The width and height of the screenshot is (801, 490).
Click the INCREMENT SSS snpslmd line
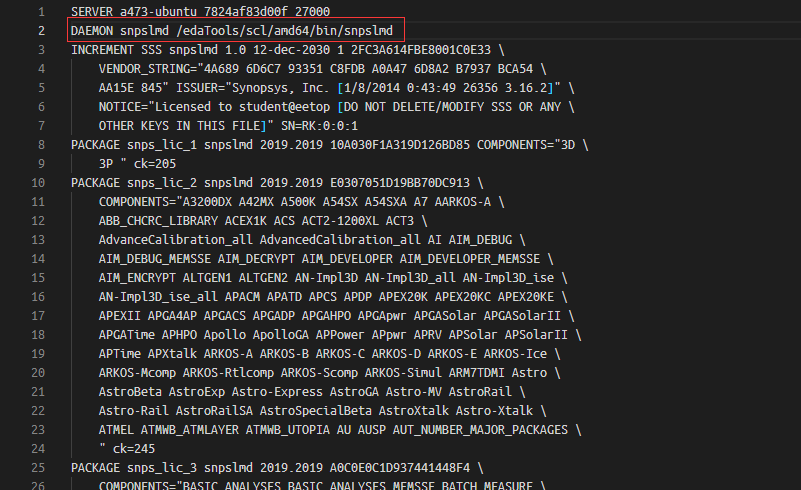288,50
